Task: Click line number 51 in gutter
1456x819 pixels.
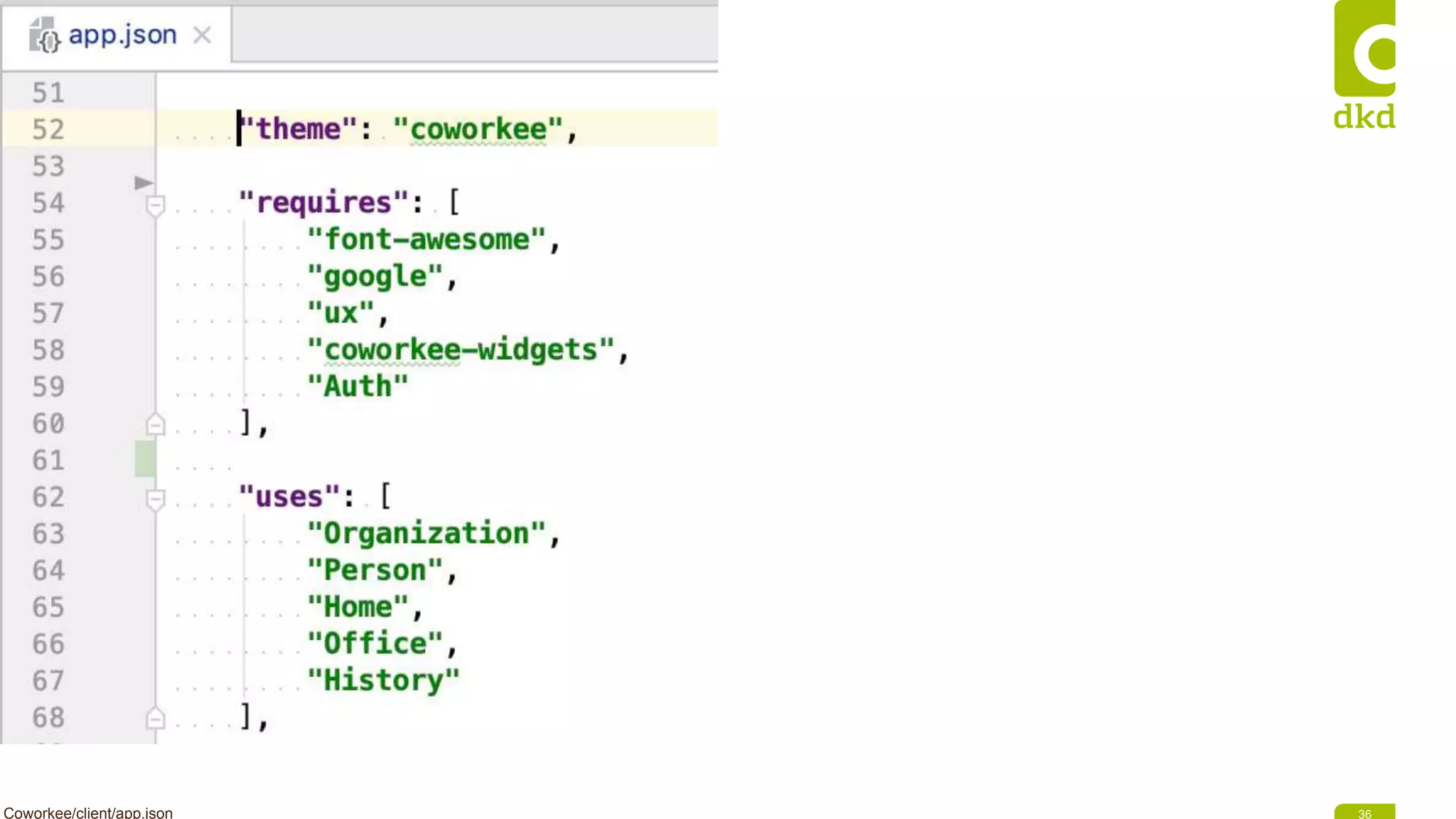Action: tap(48, 93)
